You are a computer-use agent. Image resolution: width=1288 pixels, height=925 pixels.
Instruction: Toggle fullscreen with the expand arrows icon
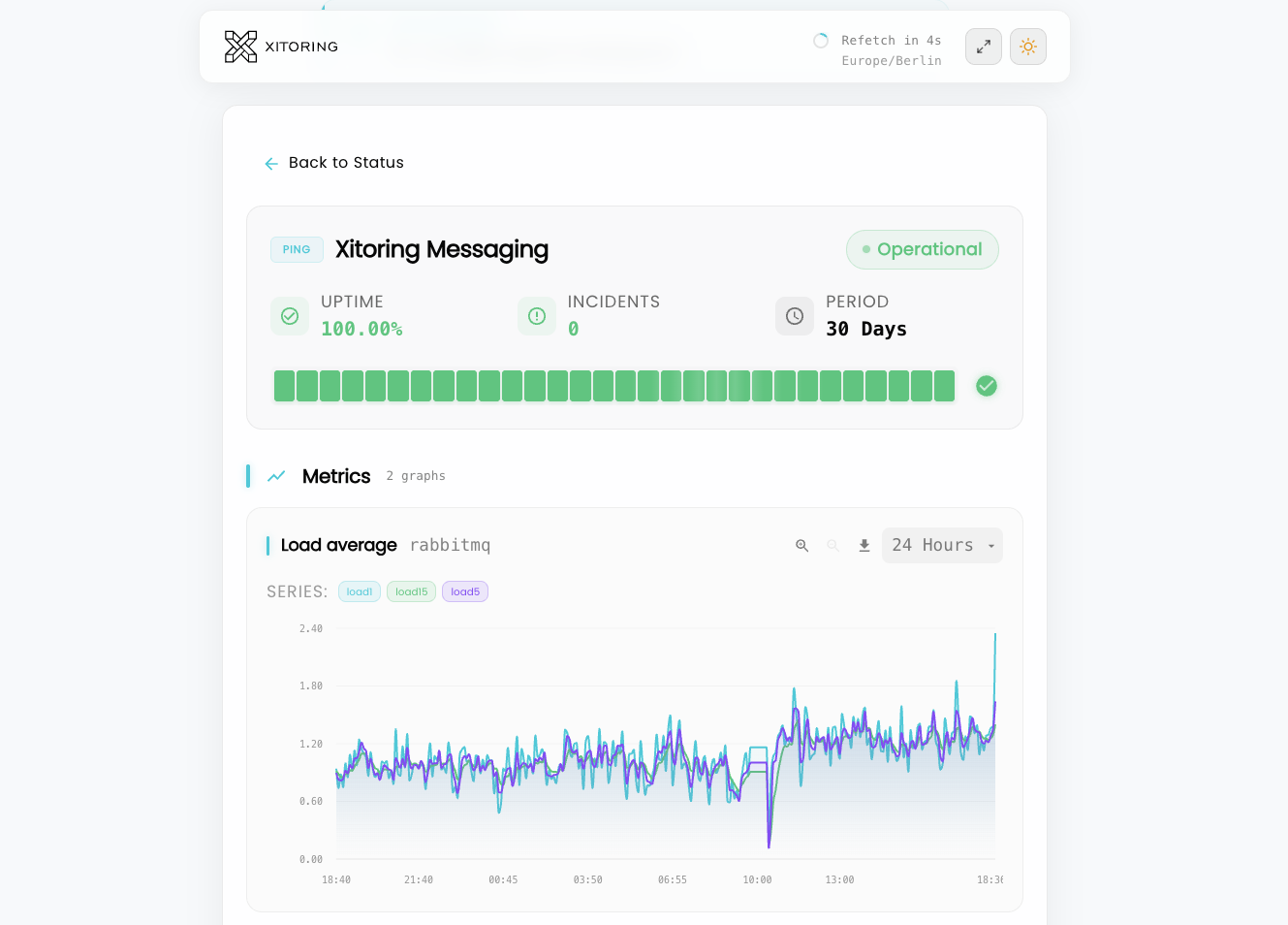983,47
